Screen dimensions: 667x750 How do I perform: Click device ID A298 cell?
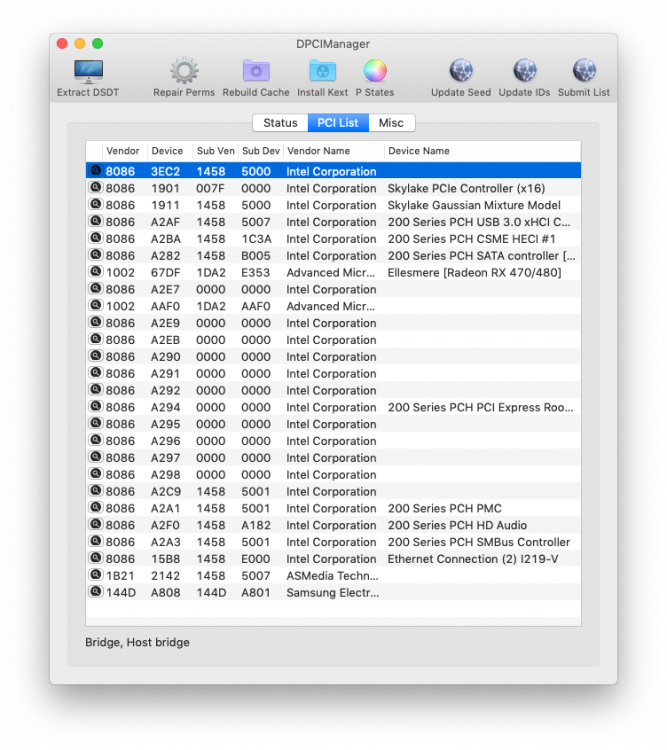(166, 475)
